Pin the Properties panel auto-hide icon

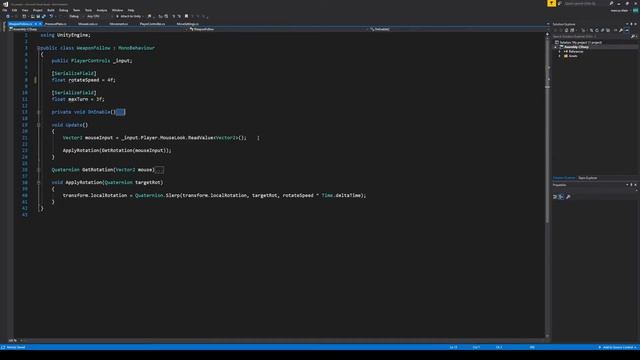[x=631, y=185]
